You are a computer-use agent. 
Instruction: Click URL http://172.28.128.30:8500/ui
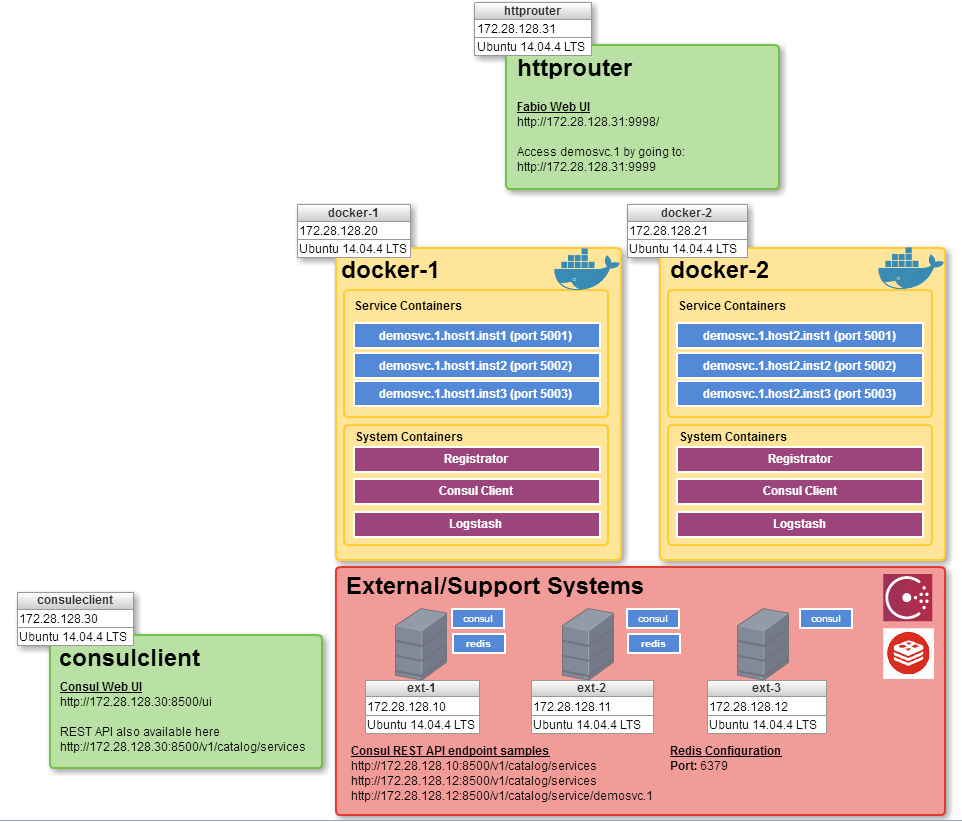136,702
